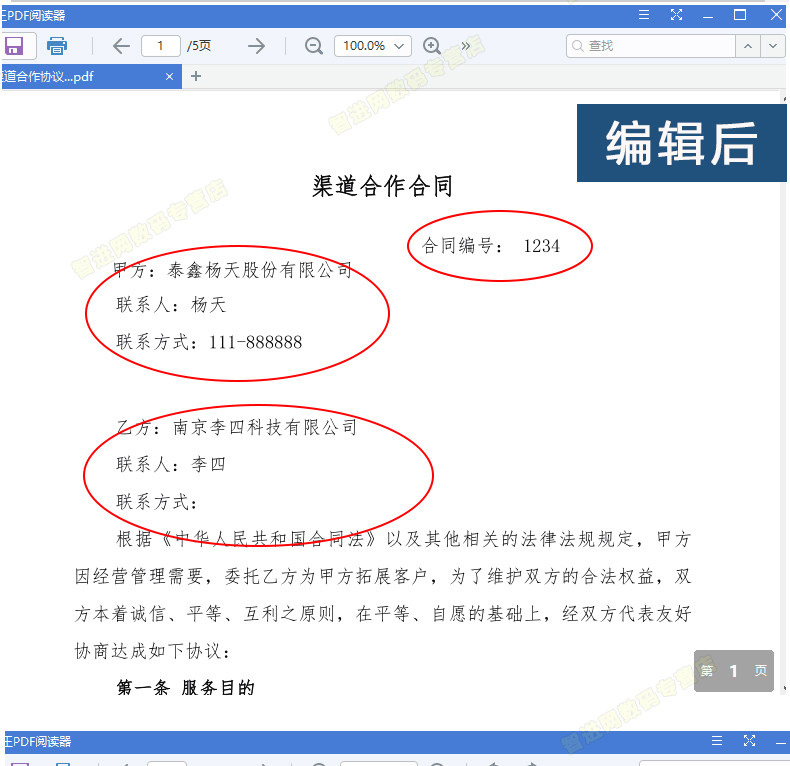This screenshot has height=766, width=790.
Task: Click the page number input field
Action: tap(161, 46)
